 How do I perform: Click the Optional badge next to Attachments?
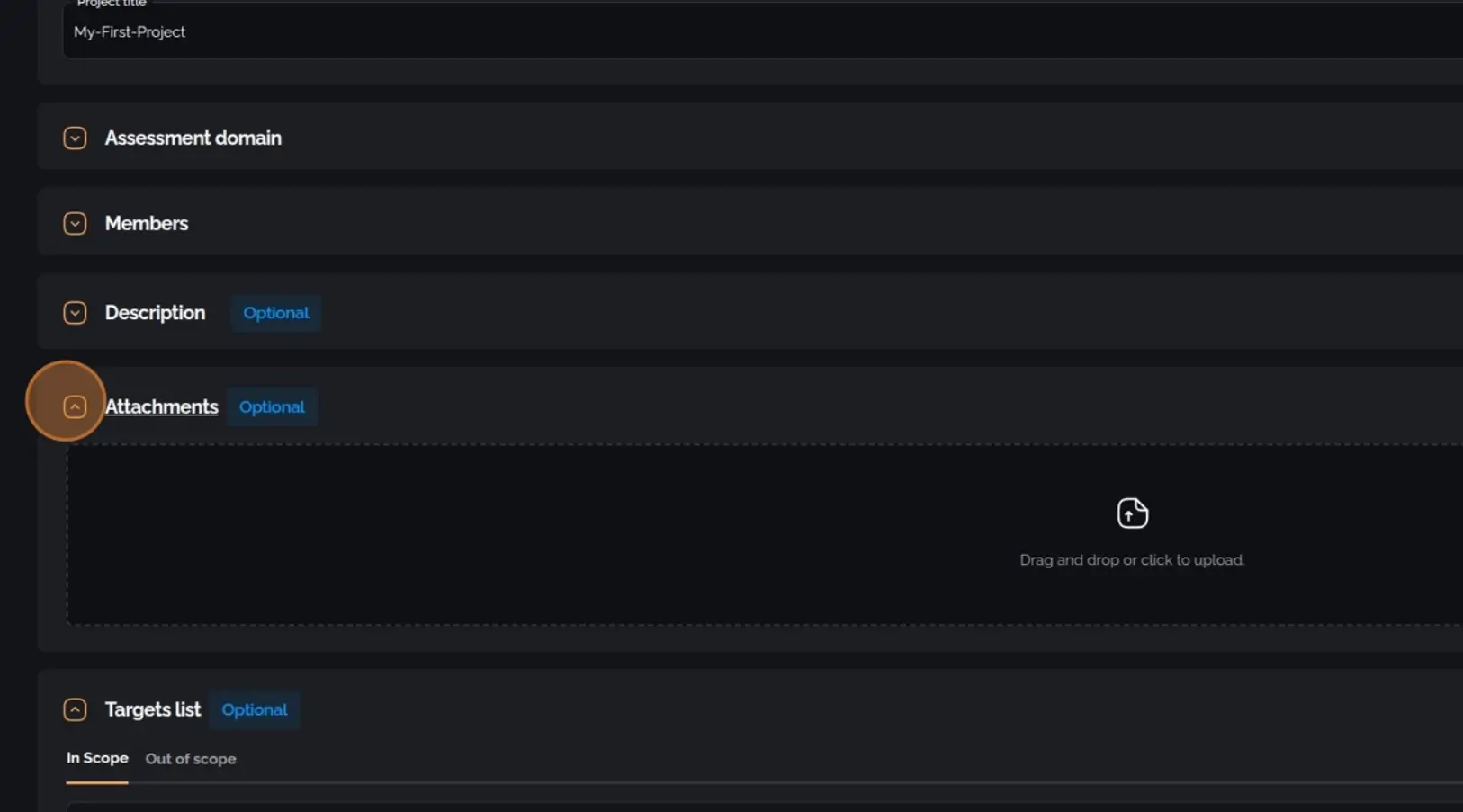pos(272,406)
